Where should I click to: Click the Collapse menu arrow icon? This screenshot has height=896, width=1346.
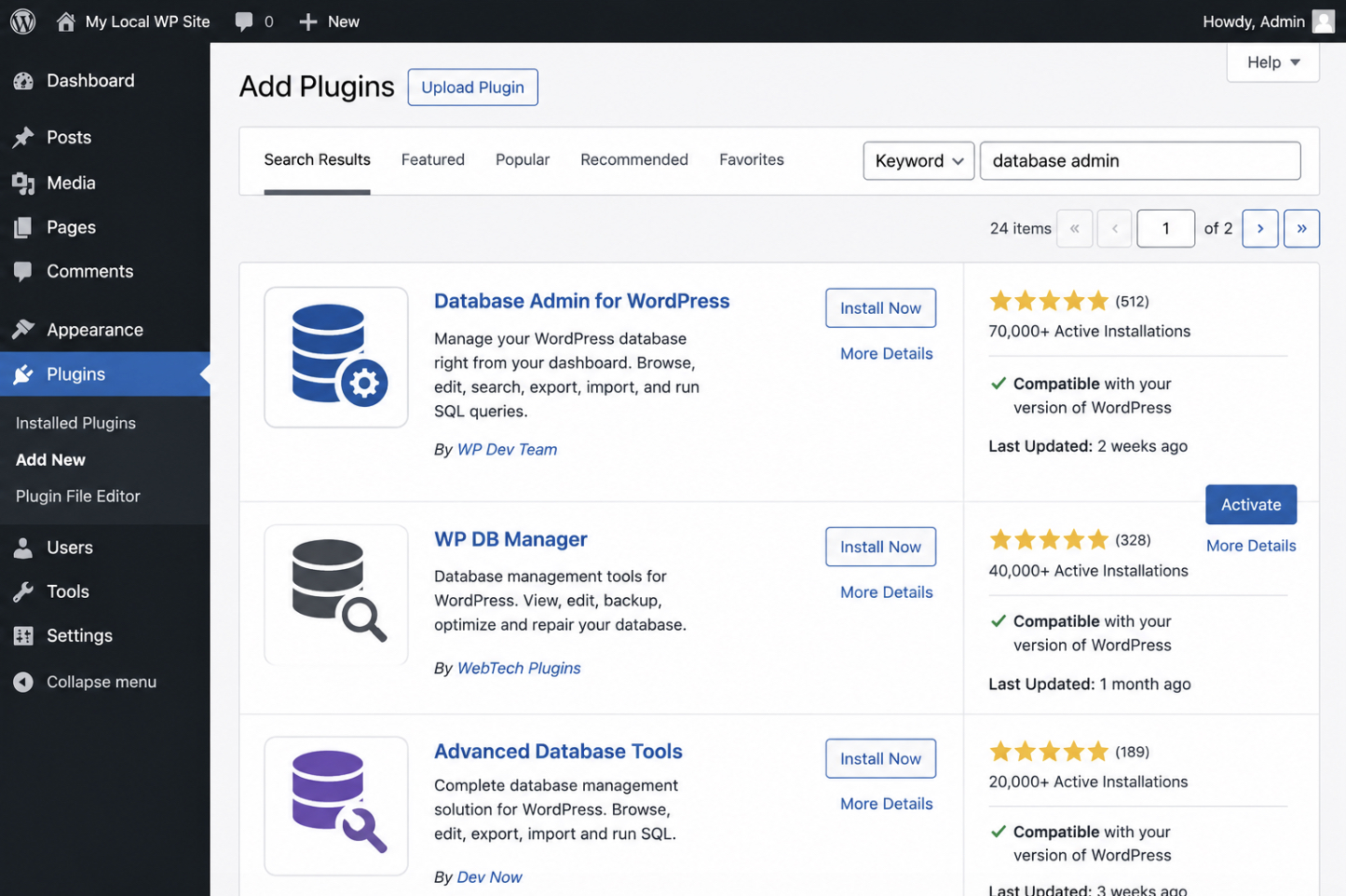23,682
